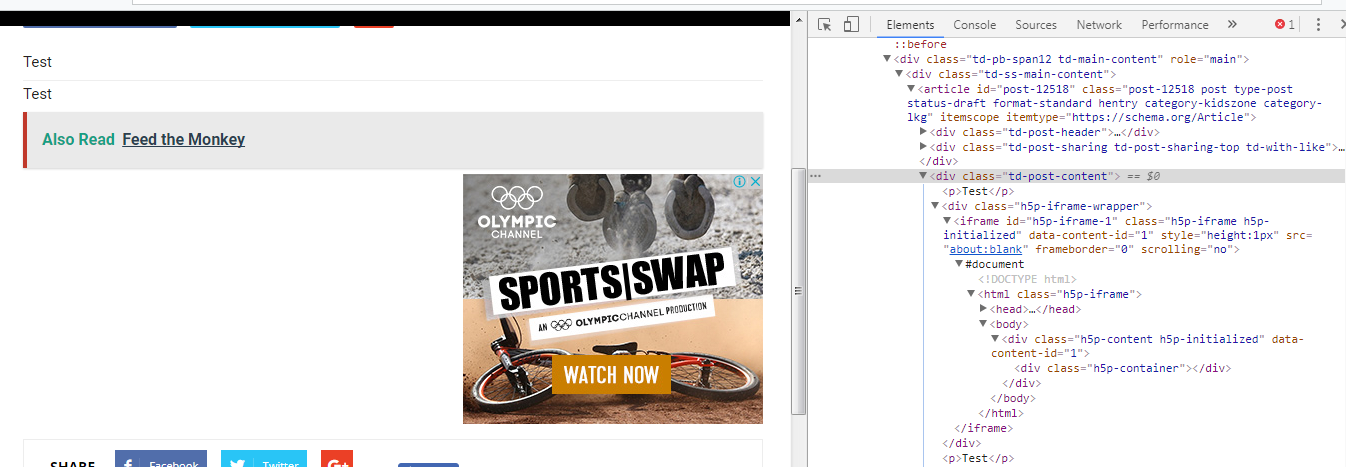Select the closing </html> tag row
The image size is (1346, 467).
click(1001, 412)
